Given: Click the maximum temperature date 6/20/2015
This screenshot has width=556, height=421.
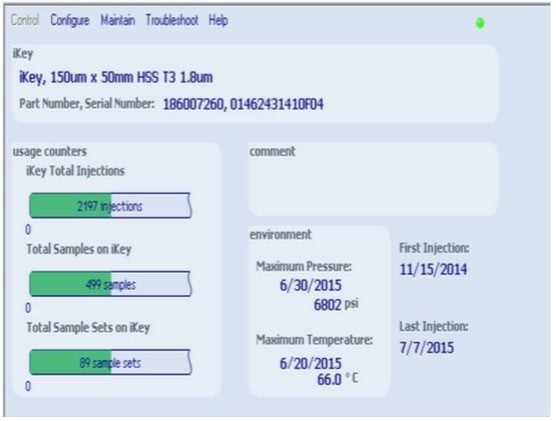Looking at the screenshot, I should pyautogui.click(x=311, y=364).
